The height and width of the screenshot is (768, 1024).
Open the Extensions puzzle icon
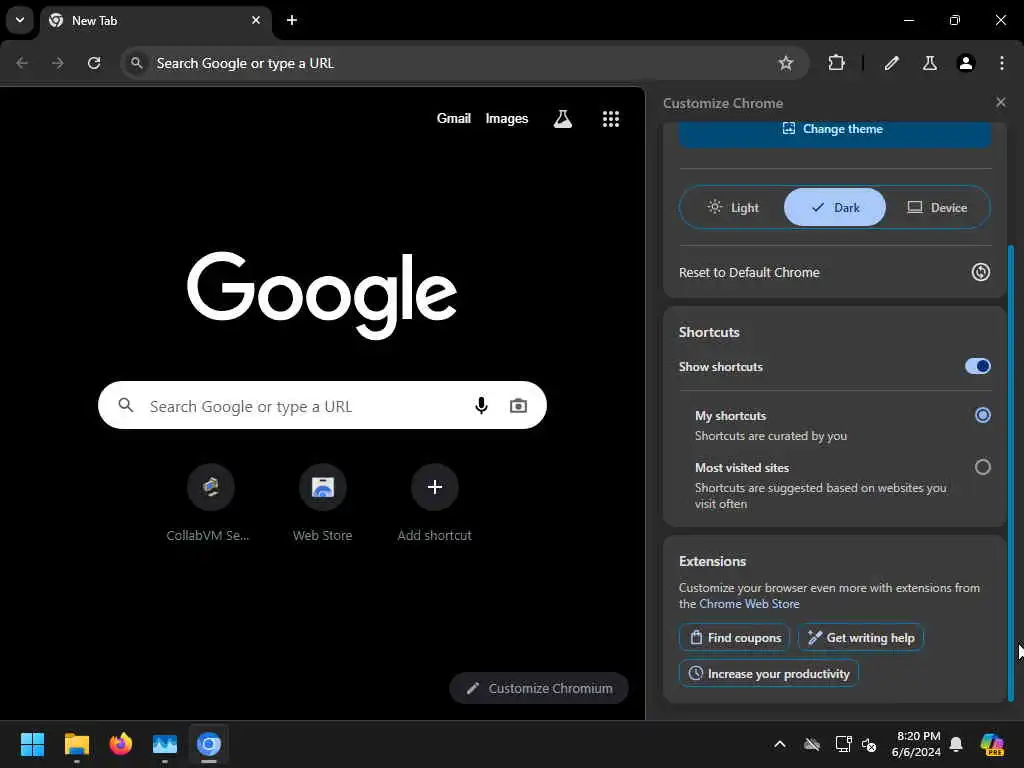(x=836, y=63)
